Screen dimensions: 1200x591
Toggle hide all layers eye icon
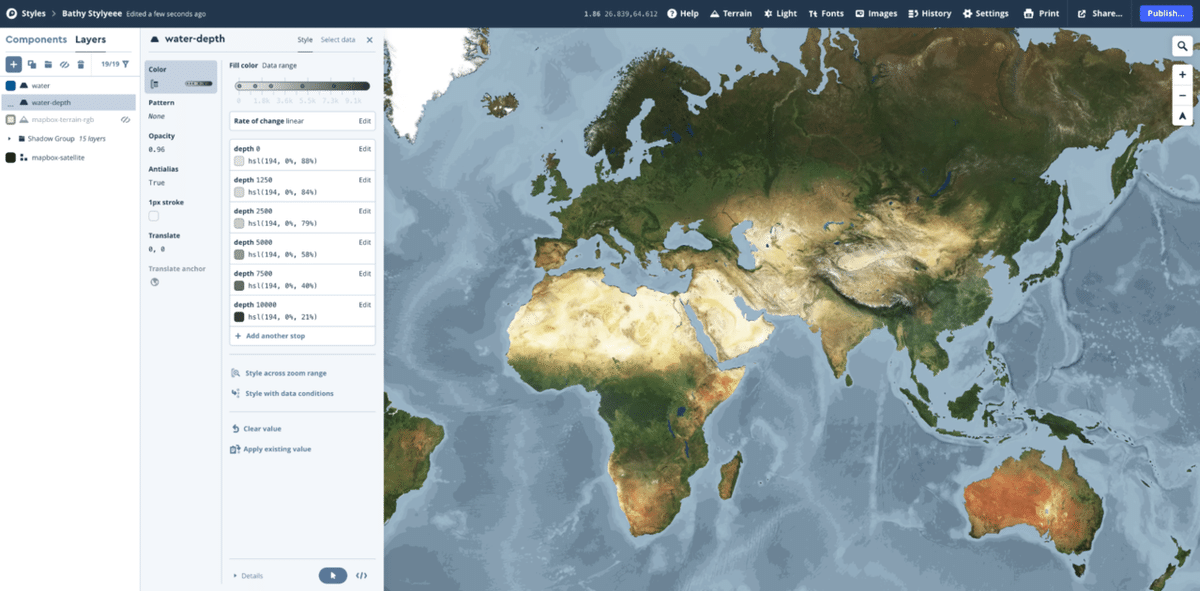[63, 65]
